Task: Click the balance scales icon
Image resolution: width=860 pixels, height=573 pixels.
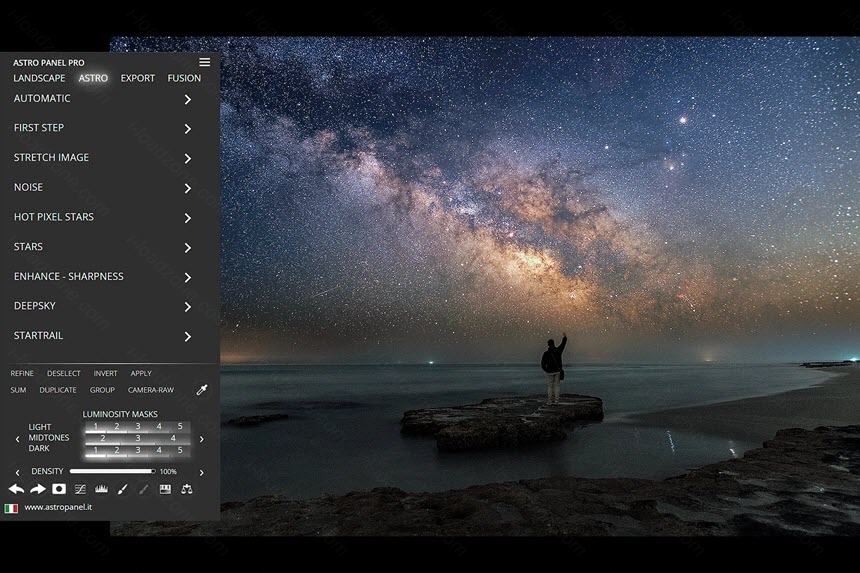Action: pos(186,489)
